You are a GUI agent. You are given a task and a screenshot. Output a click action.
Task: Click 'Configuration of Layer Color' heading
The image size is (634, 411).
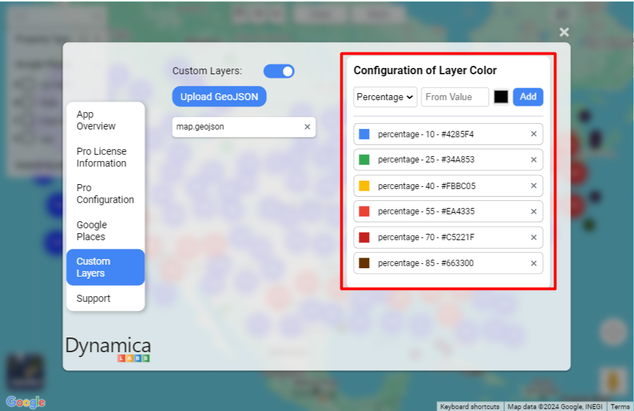[x=425, y=70]
